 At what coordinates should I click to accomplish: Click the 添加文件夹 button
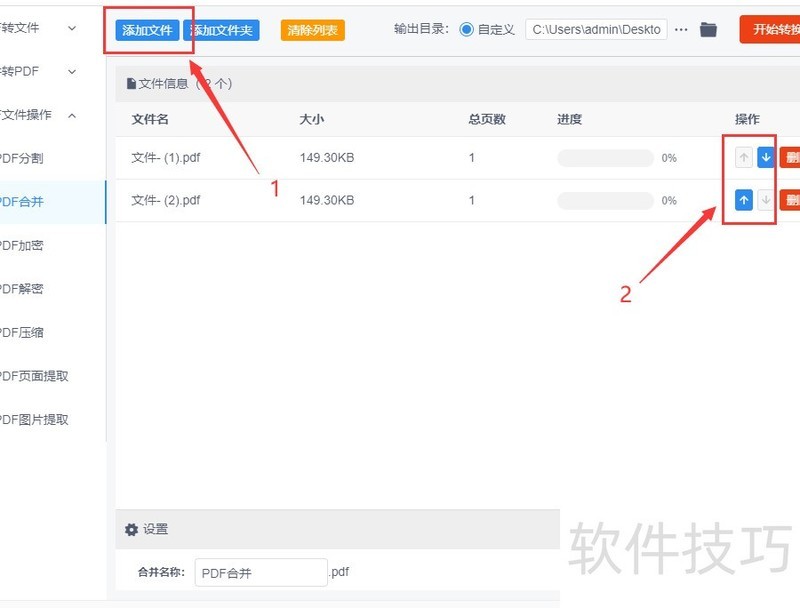[x=221, y=30]
